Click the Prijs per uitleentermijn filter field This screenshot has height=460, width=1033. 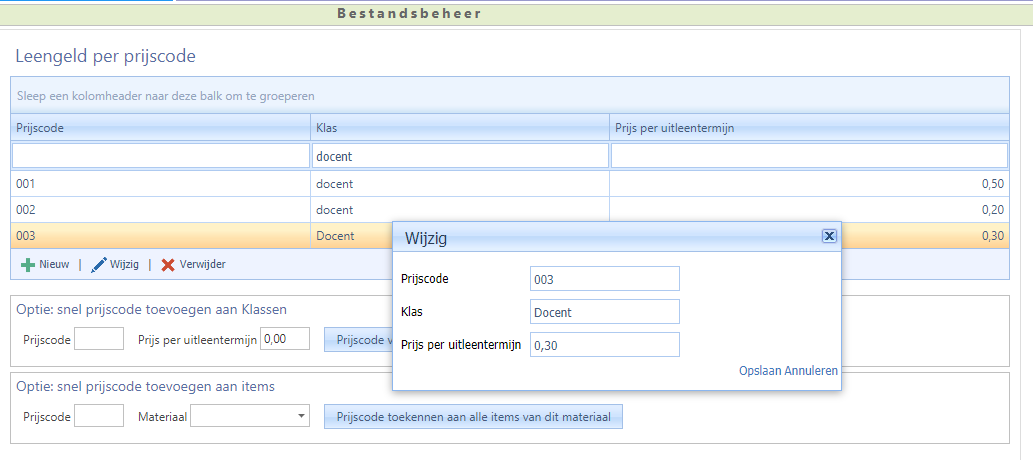[808, 156]
